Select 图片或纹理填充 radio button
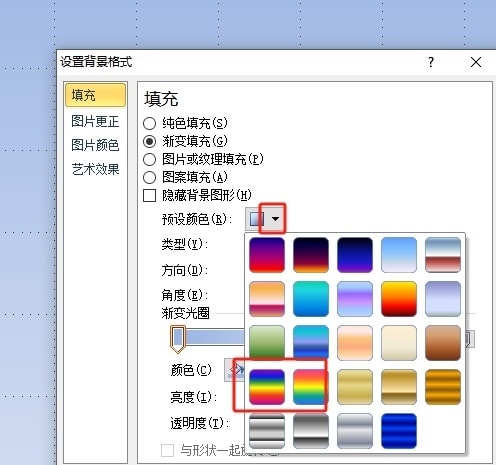Viewport: 496px width, 465px height. pos(149,159)
